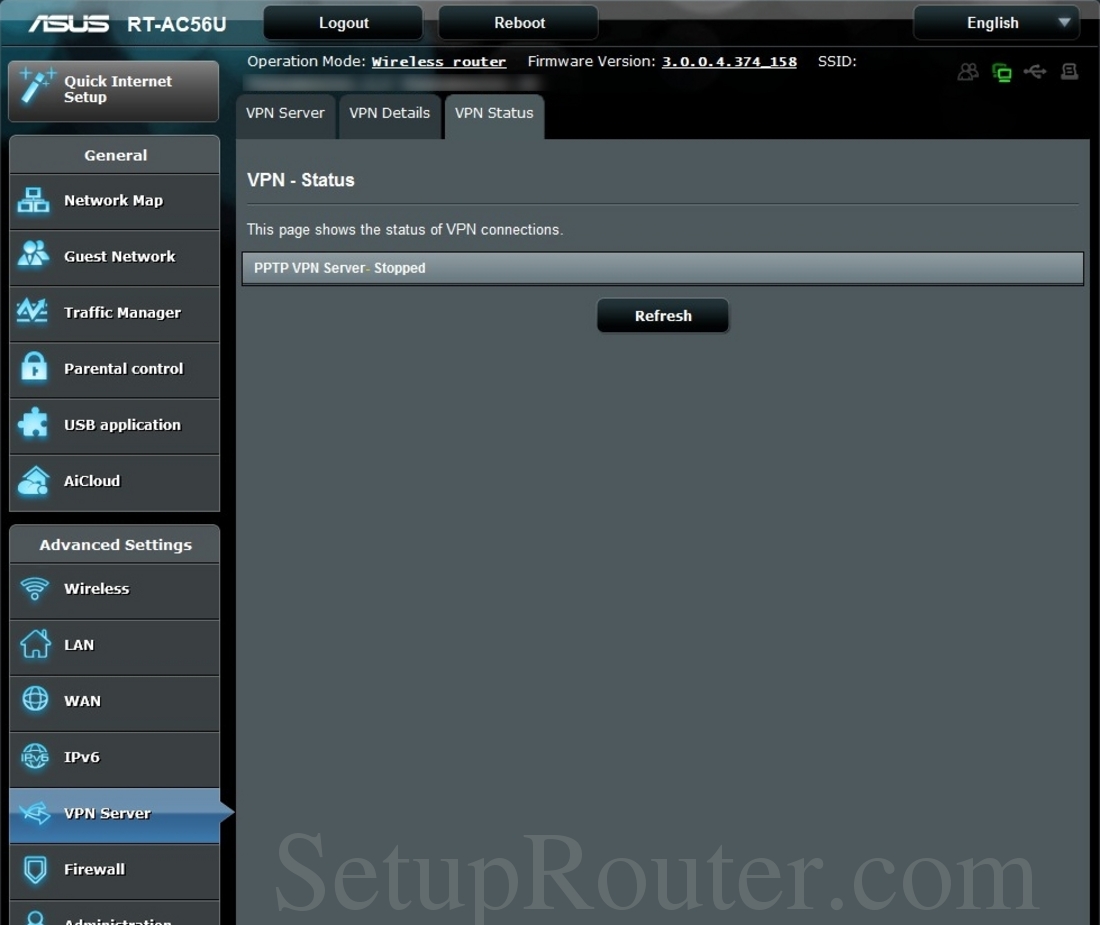The image size is (1100, 925).
Task: Switch to the VPN Details tab
Action: click(389, 114)
